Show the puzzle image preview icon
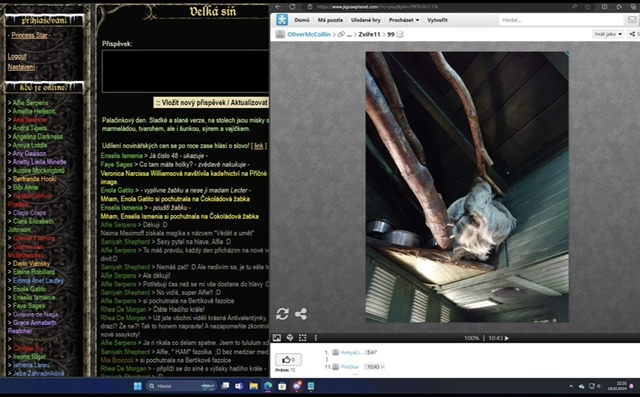This screenshot has width=640, height=397. point(277,338)
